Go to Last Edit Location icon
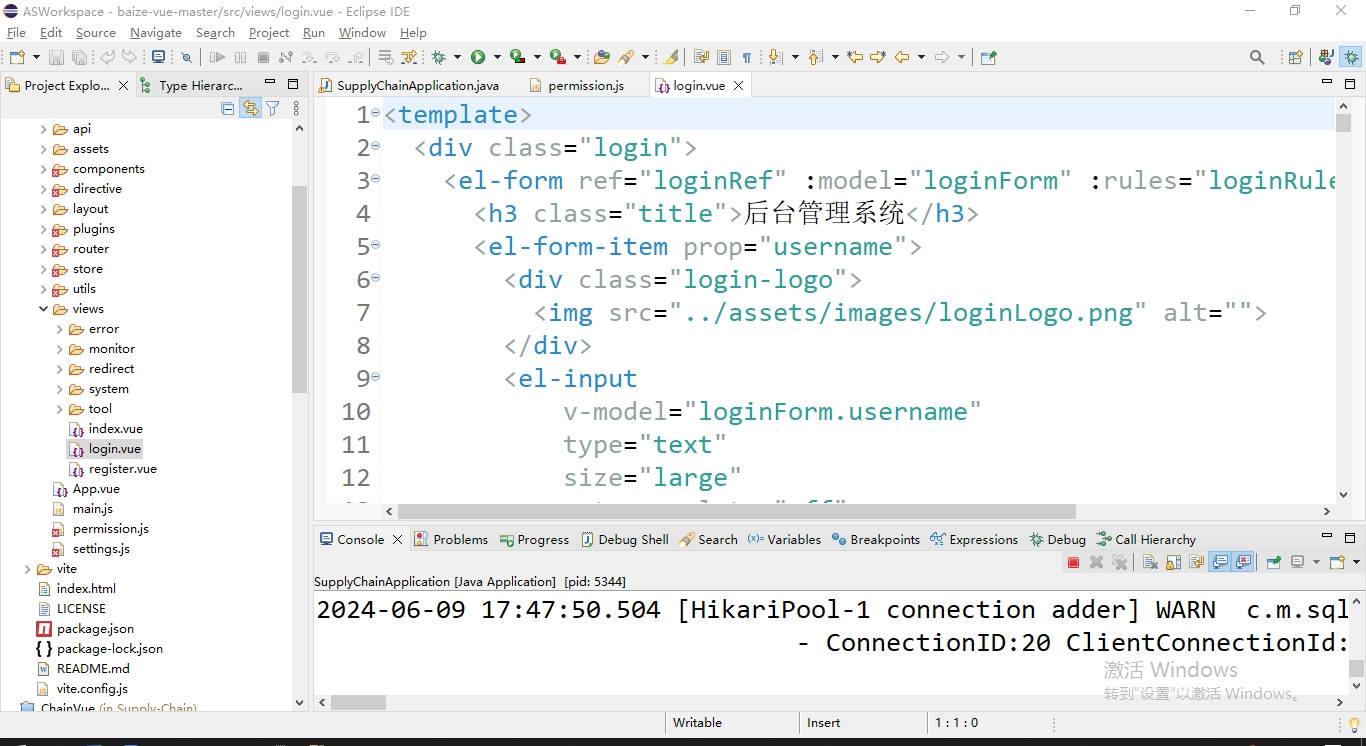Image resolution: width=1366 pixels, height=746 pixels. pos(855,57)
